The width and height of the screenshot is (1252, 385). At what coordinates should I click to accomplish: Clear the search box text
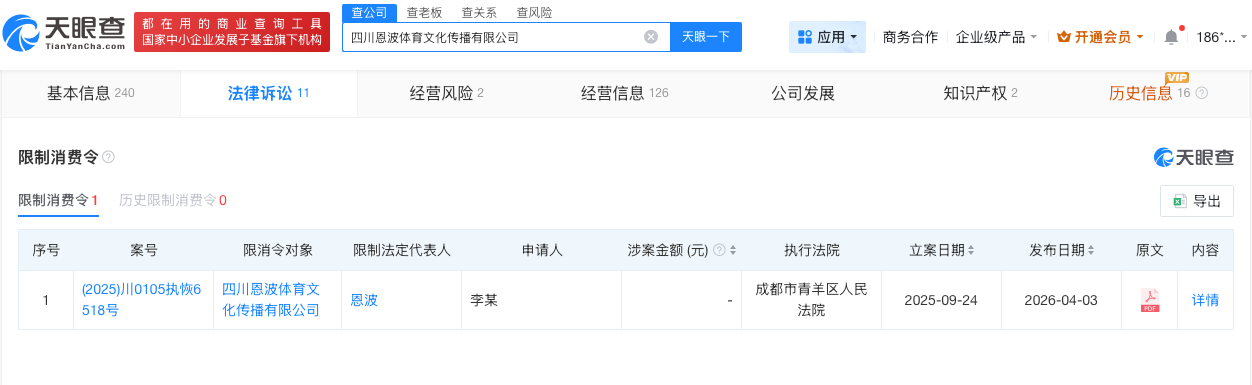click(x=651, y=37)
